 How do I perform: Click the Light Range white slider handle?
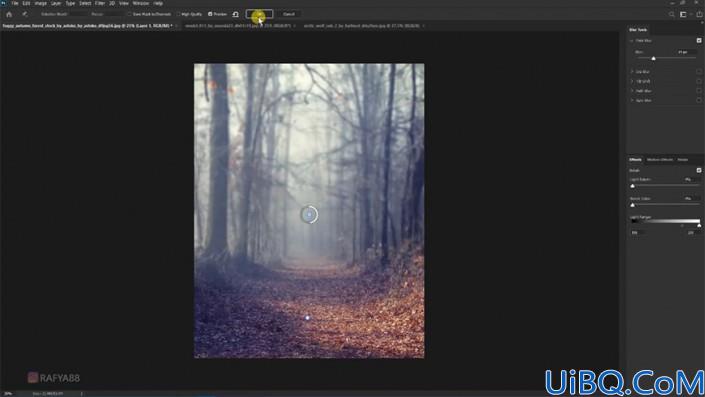[x=699, y=225]
